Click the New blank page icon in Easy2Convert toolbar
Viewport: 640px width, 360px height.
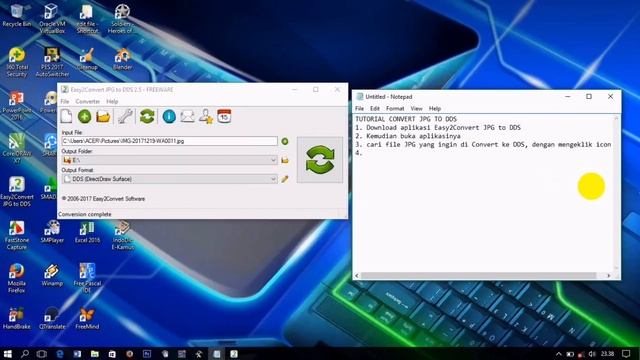point(66,116)
